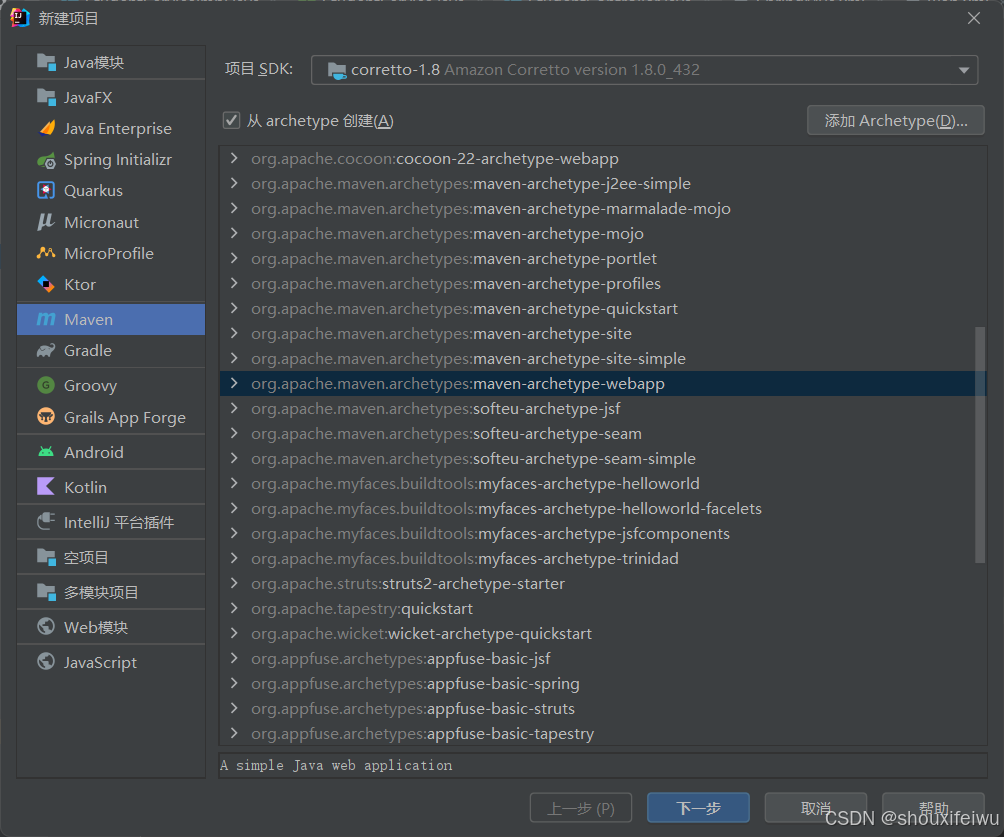Click the Java模块 folder icon

pos(46,62)
